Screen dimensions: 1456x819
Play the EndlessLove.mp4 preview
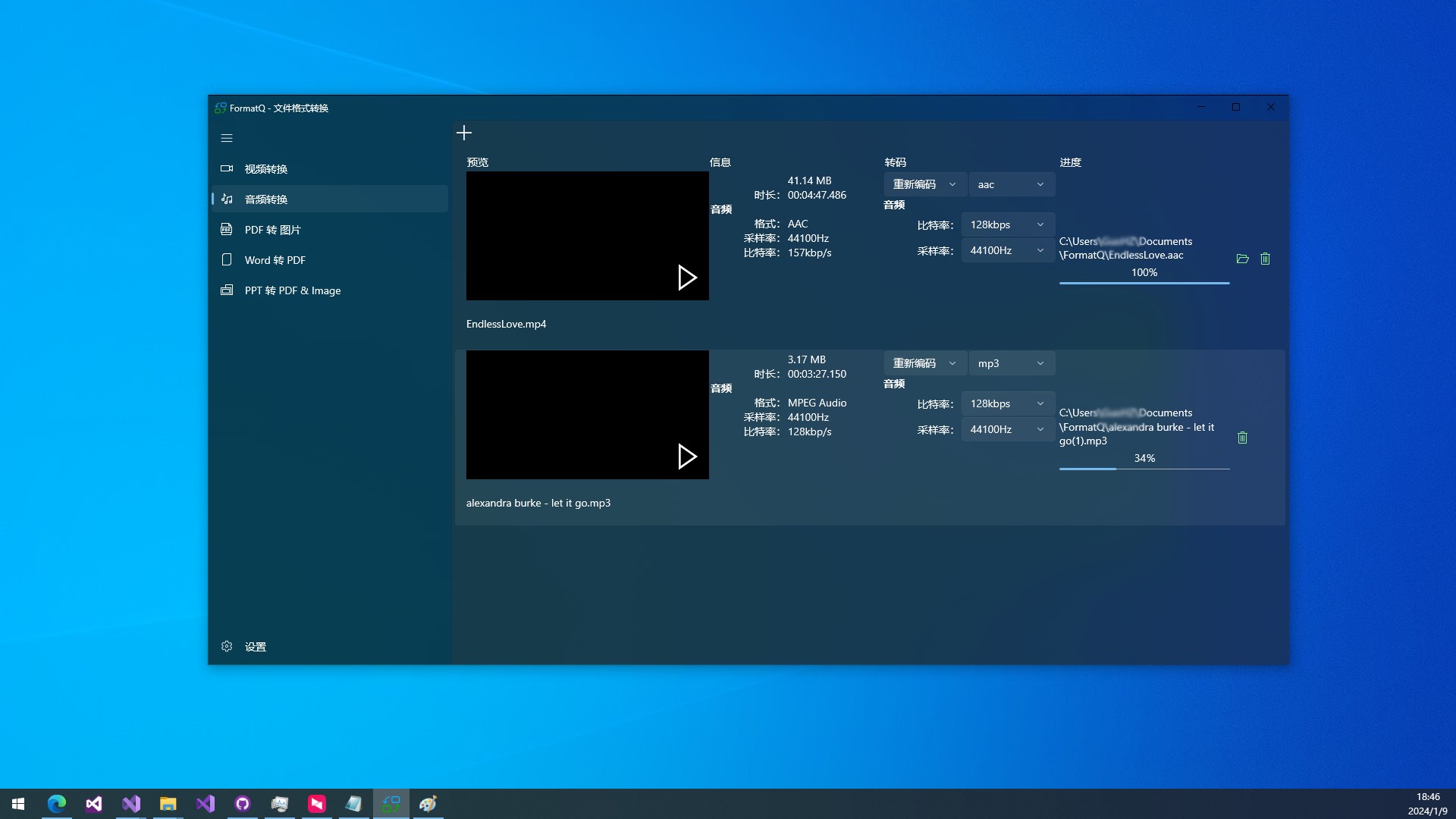coord(686,278)
